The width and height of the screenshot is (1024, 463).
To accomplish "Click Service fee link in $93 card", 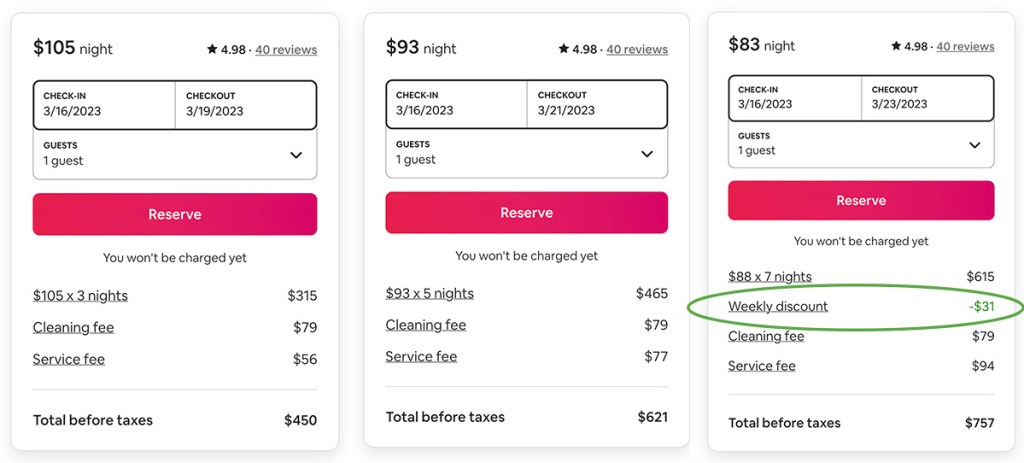I will click(x=421, y=357).
